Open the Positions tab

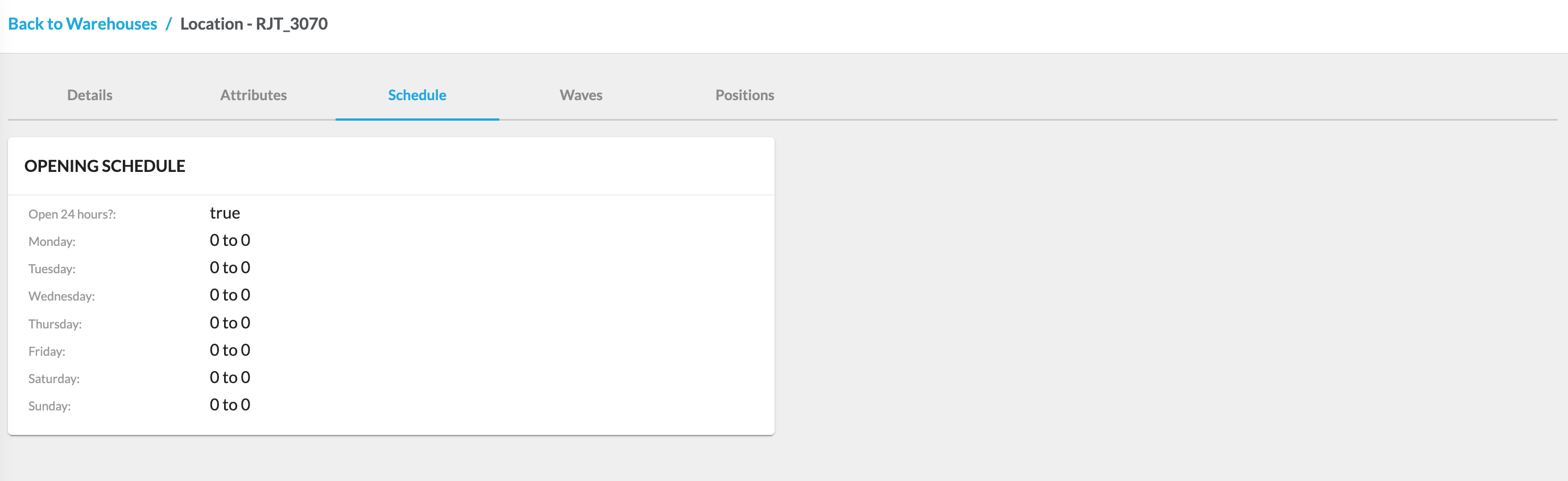tap(744, 95)
